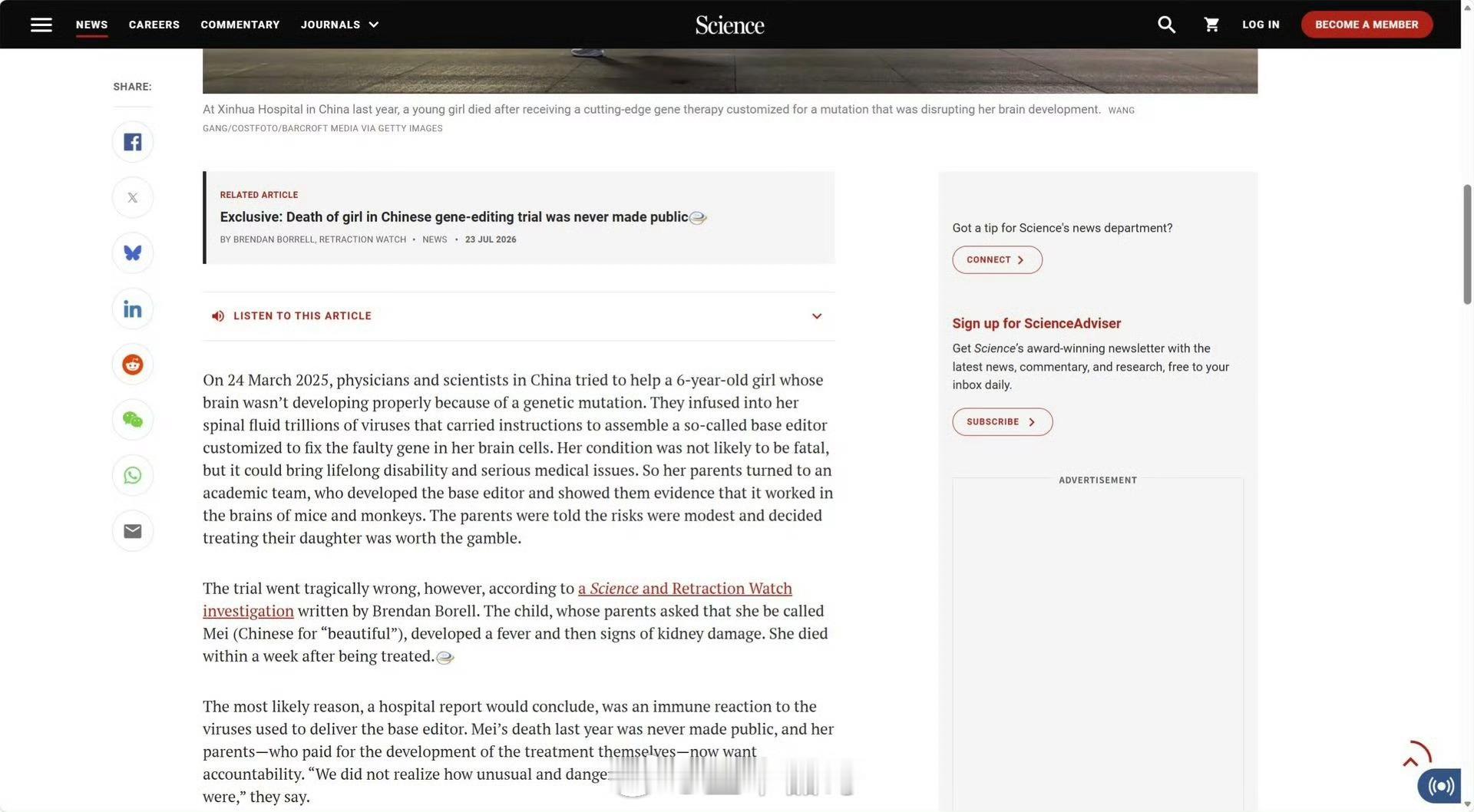This screenshot has height=812, width=1474.
Task: Open the related article headline link
Action: [x=454, y=217]
